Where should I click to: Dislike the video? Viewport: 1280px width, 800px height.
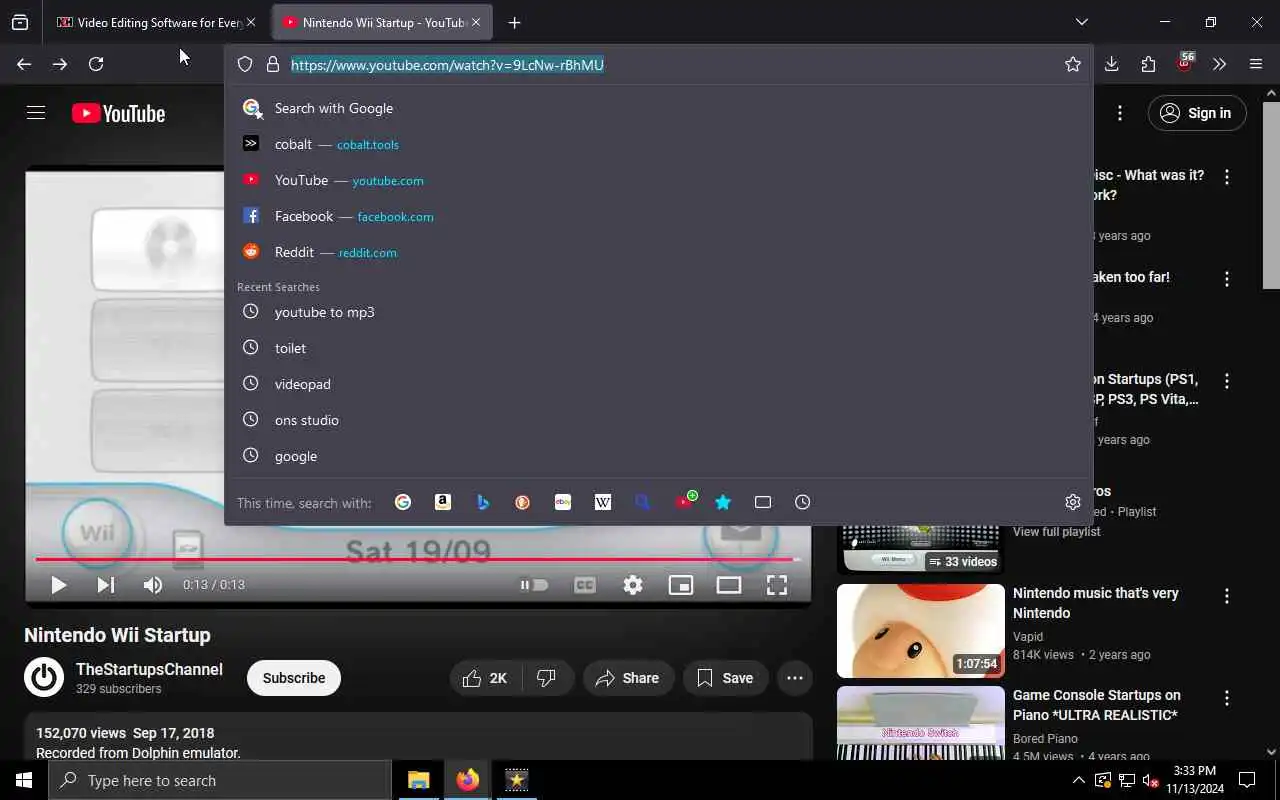pyautogui.click(x=547, y=678)
